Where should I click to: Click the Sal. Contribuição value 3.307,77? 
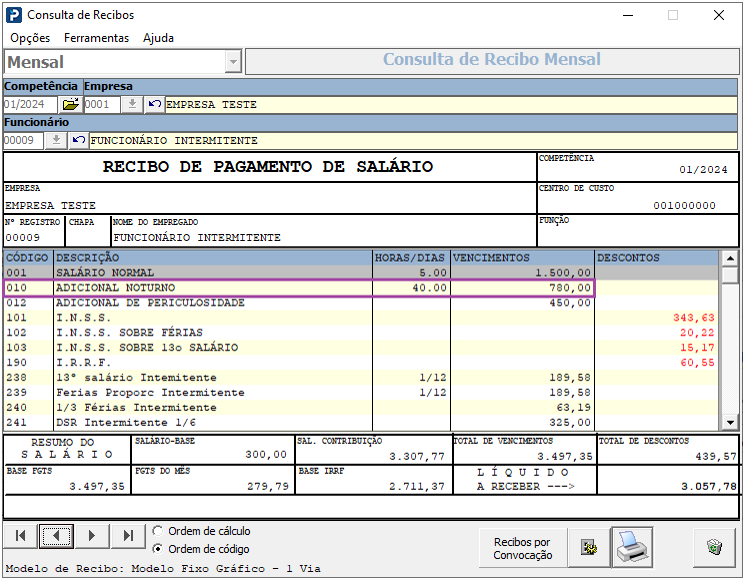pyautogui.click(x=417, y=456)
